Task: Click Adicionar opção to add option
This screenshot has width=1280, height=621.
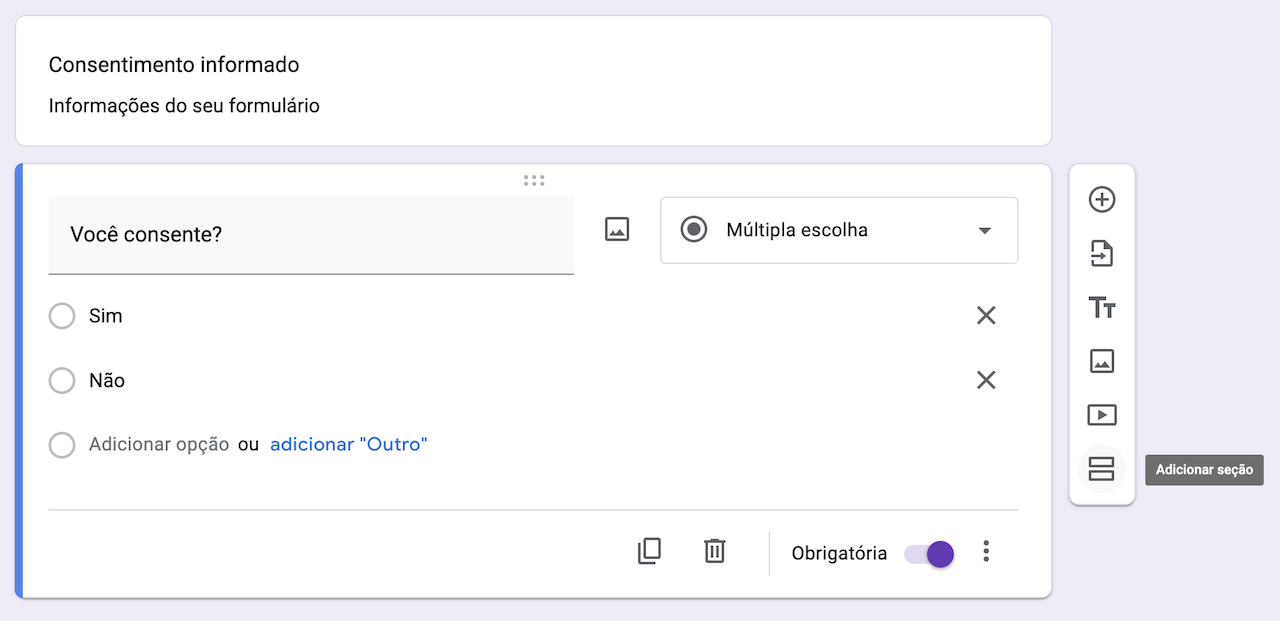Action: (158, 444)
